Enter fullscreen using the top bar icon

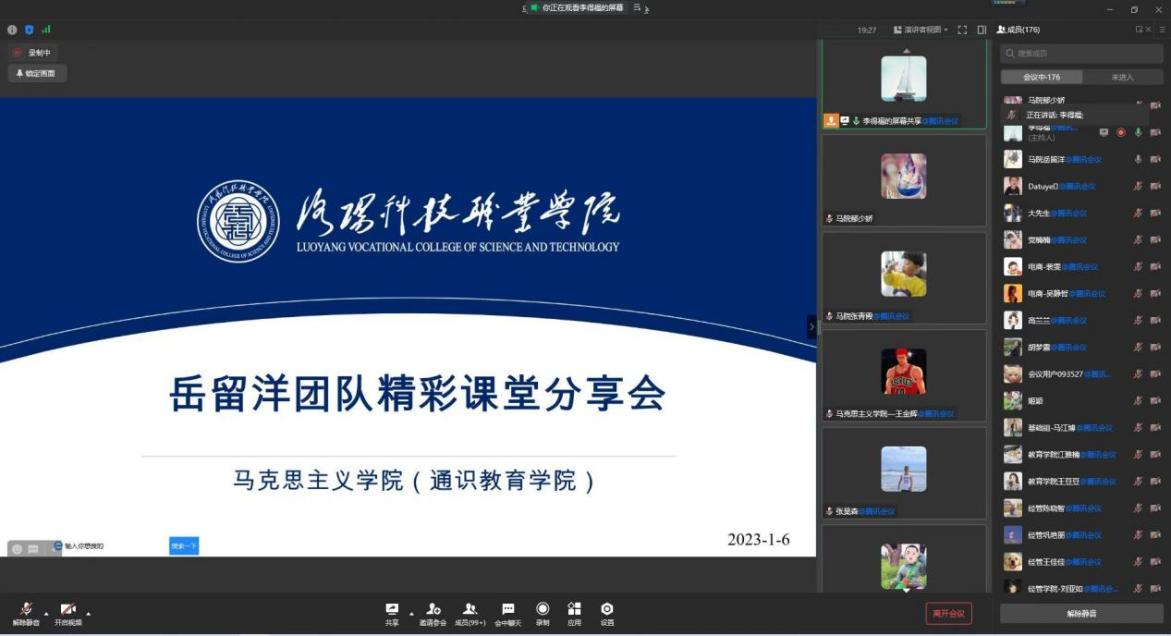point(962,30)
